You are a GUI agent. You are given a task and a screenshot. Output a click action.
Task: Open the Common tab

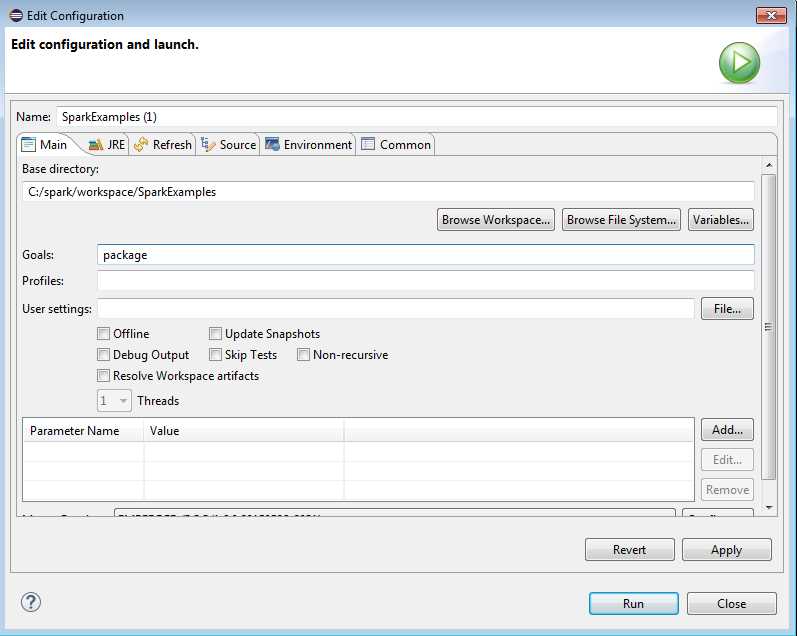pyautogui.click(x=396, y=145)
